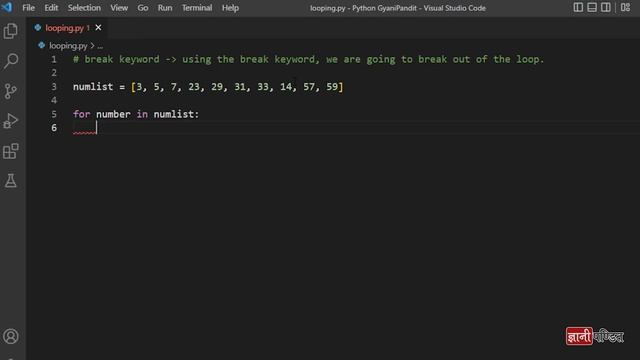This screenshot has height=360, width=640.
Task: Click the number 14 in the list
Action: pyautogui.click(x=286, y=87)
